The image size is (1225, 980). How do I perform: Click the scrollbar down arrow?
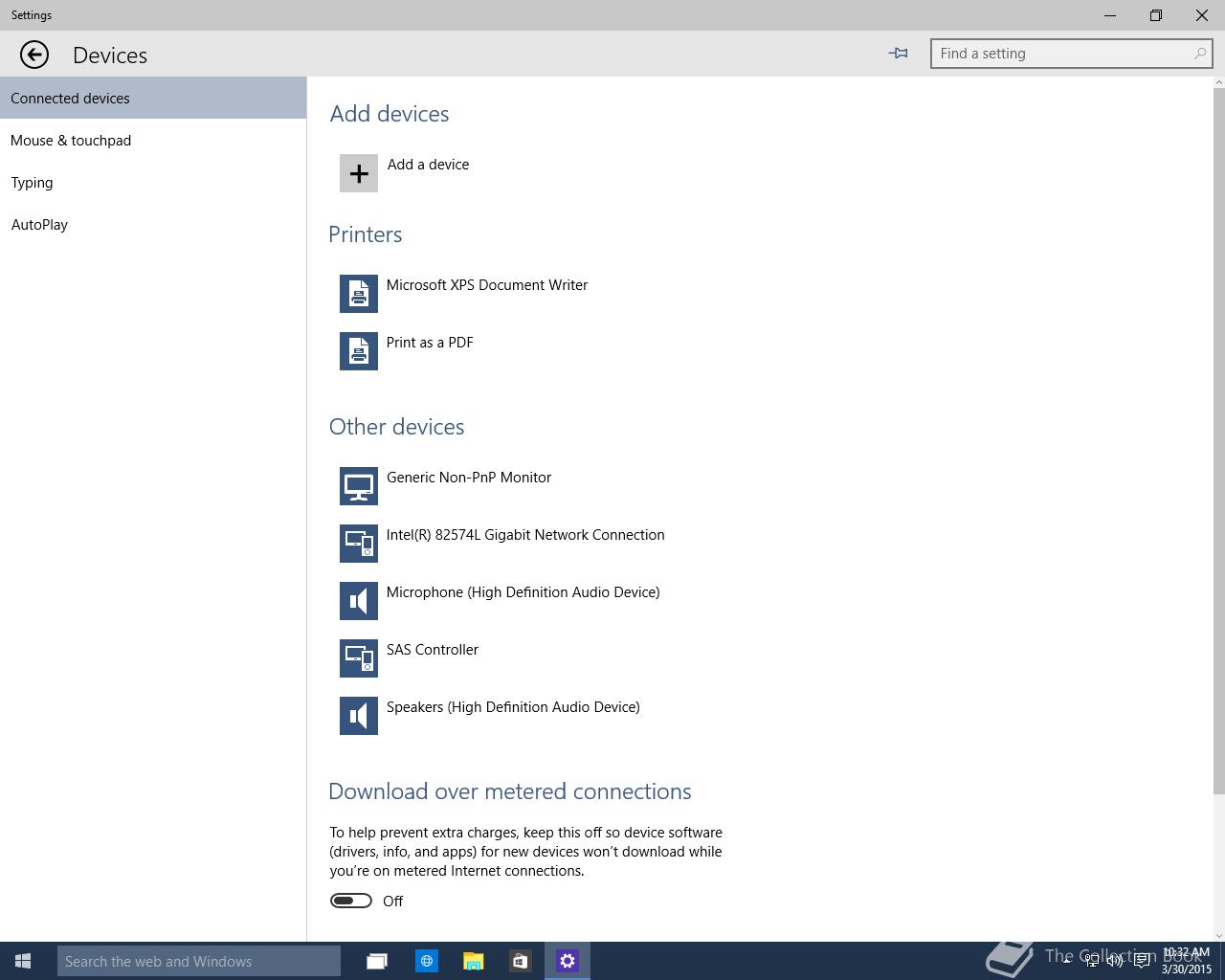[1218, 935]
